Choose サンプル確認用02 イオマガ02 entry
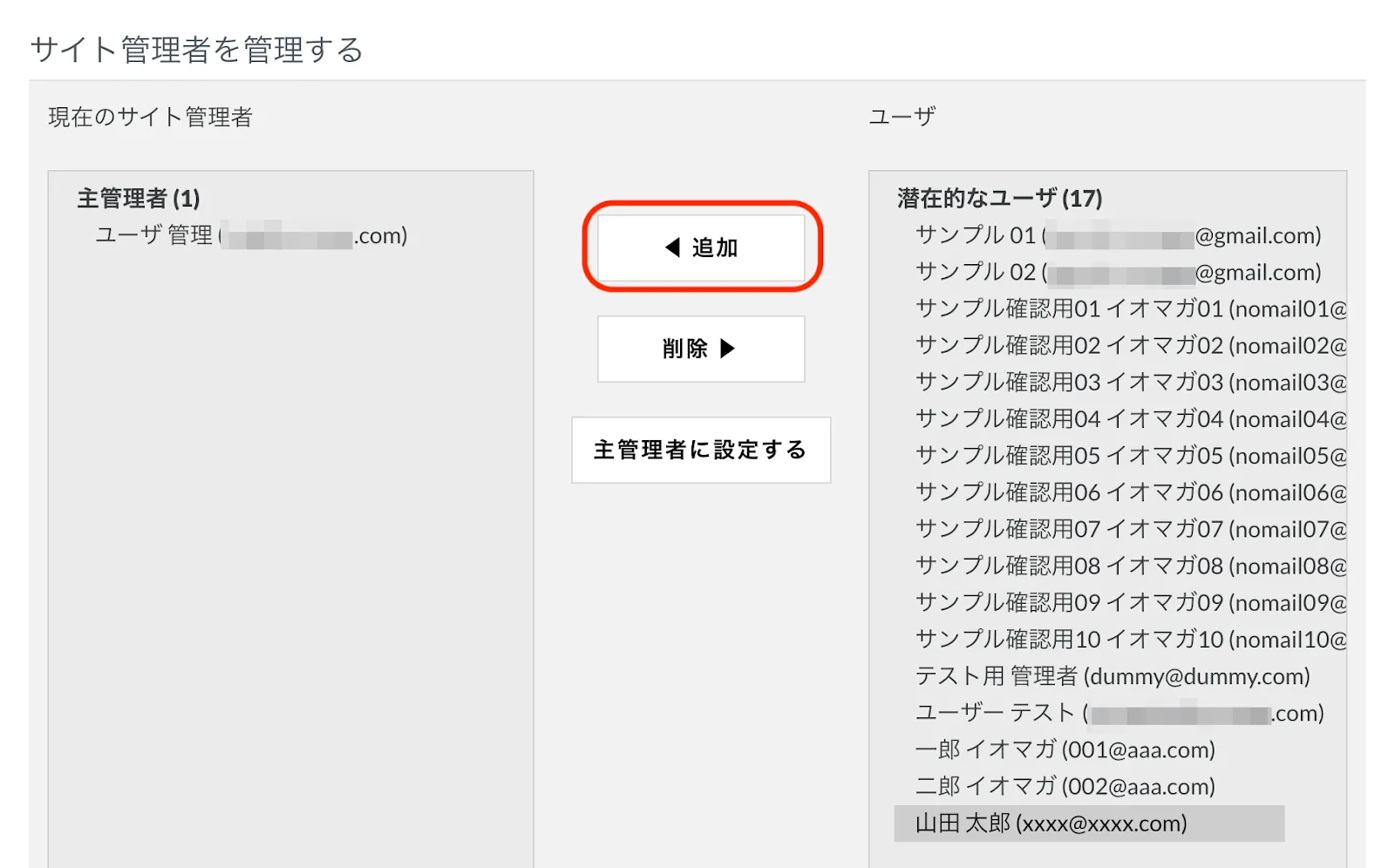This screenshot has height=868, width=1395. pyautogui.click(x=1130, y=345)
